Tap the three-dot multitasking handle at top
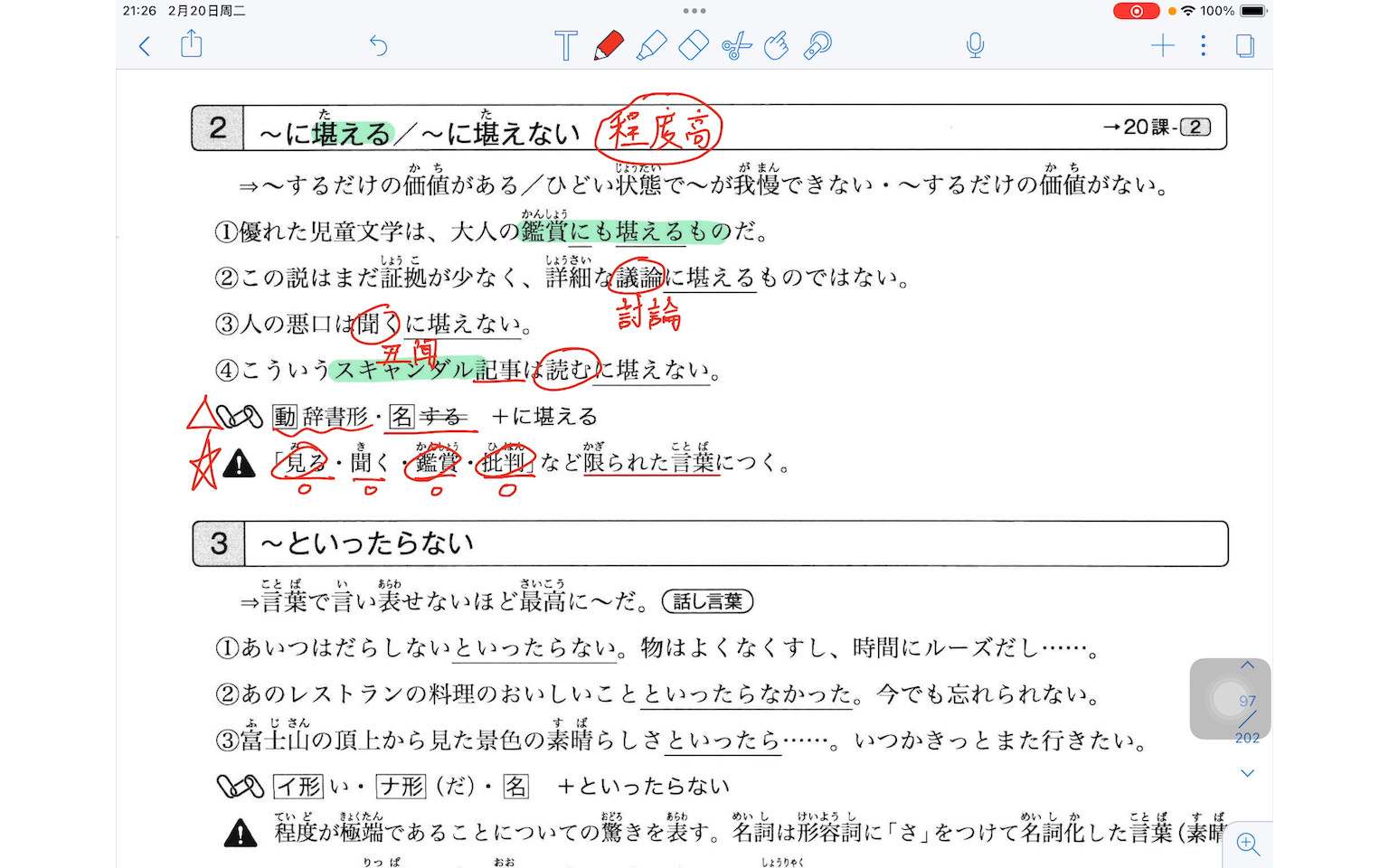The image size is (1389, 868). 694,11
